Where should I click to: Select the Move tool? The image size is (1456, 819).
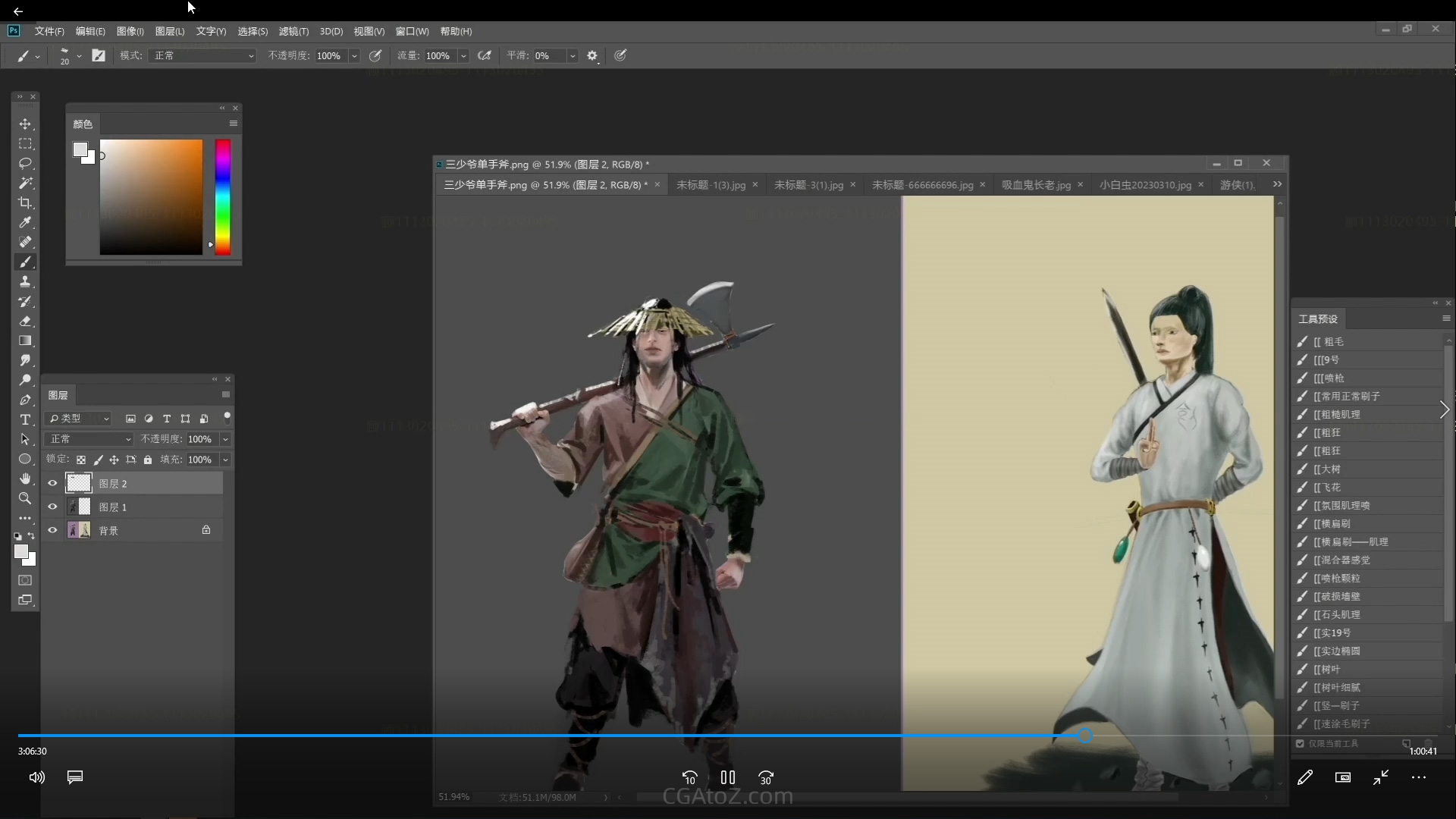point(25,124)
